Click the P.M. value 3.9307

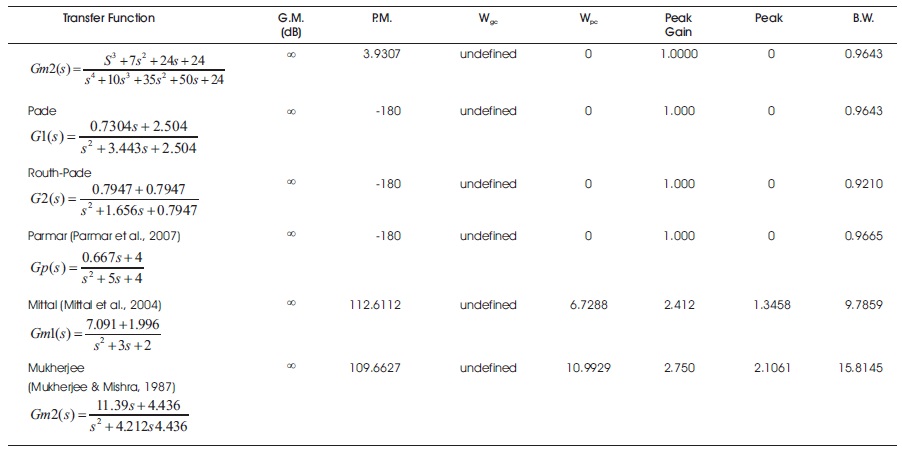[382, 54]
